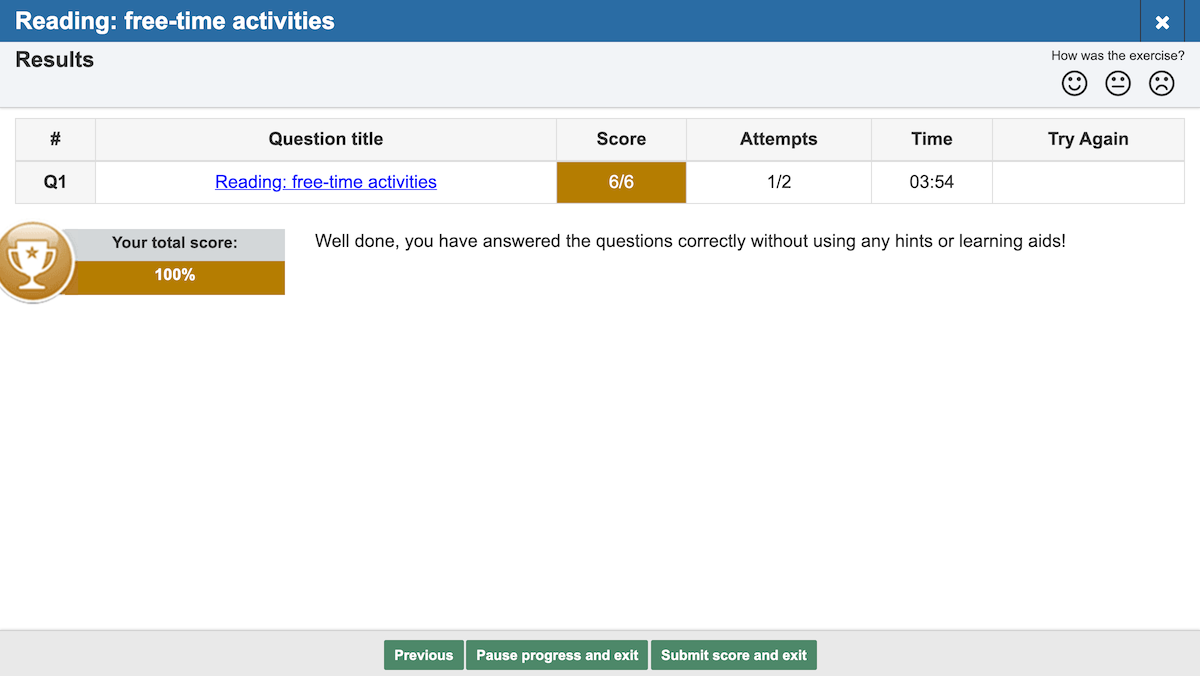The height and width of the screenshot is (676, 1200).
Task: Click the 'Try Again' column cell for Q1
Action: tap(1088, 182)
